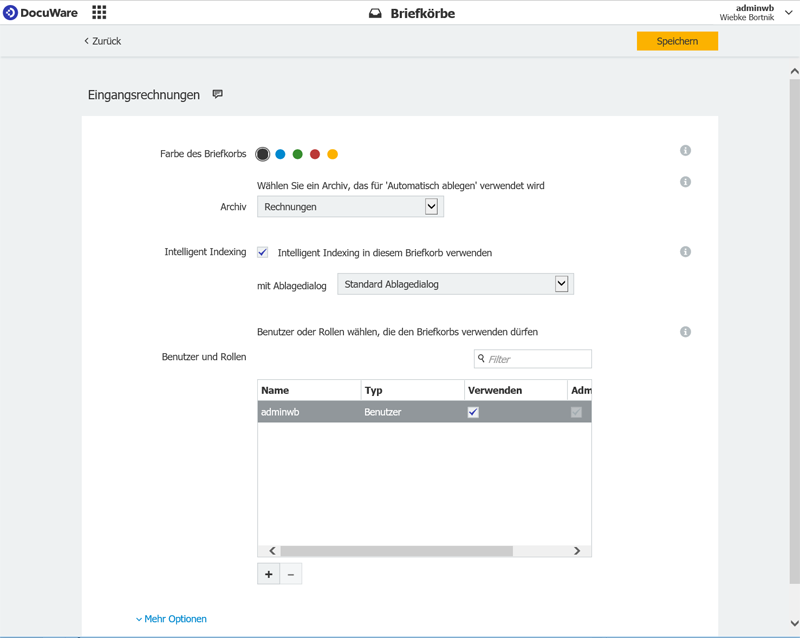The image size is (800, 638).
Task: Show info for Farbe des Briefkorbs
Action: pyautogui.click(x=685, y=151)
